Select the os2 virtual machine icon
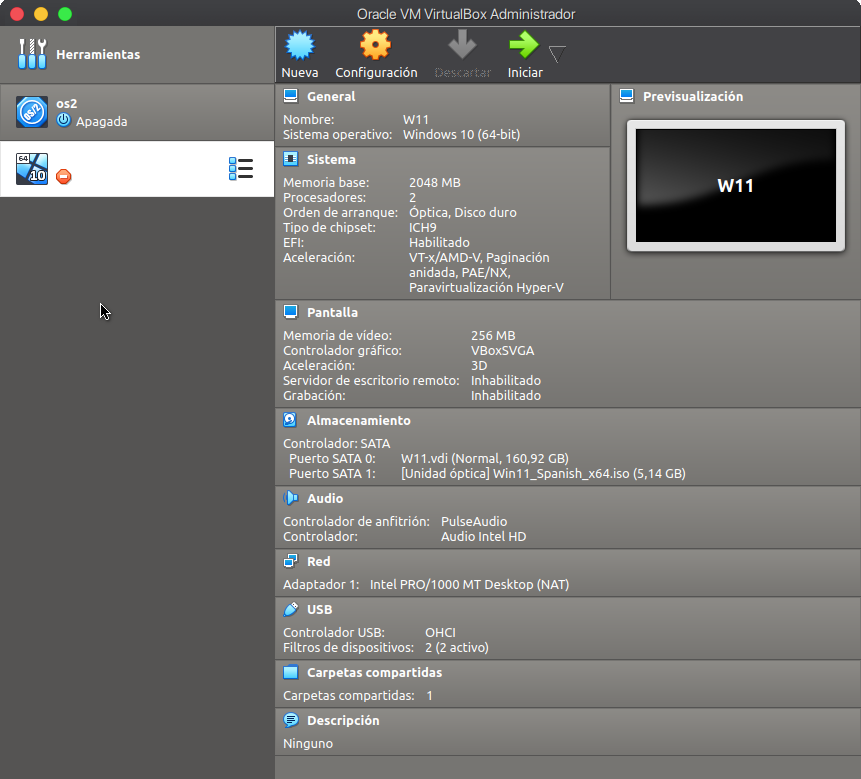This screenshot has width=861, height=779. tap(32, 112)
